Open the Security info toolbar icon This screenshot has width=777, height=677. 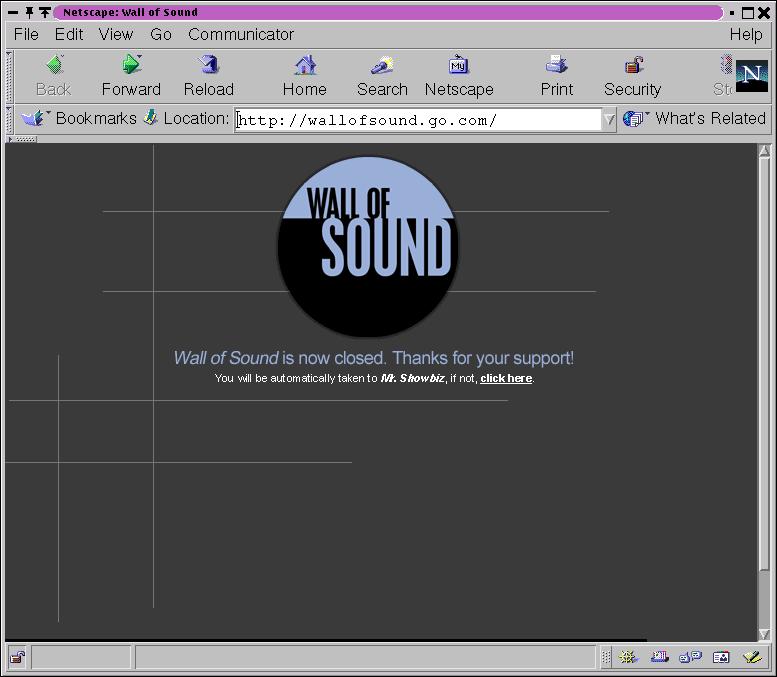pyautogui.click(x=633, y=64)
